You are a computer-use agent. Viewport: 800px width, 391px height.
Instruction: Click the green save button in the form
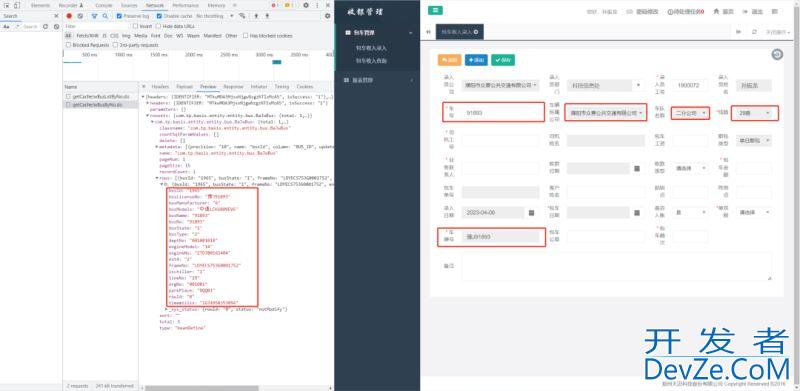(x=503, y=60)
